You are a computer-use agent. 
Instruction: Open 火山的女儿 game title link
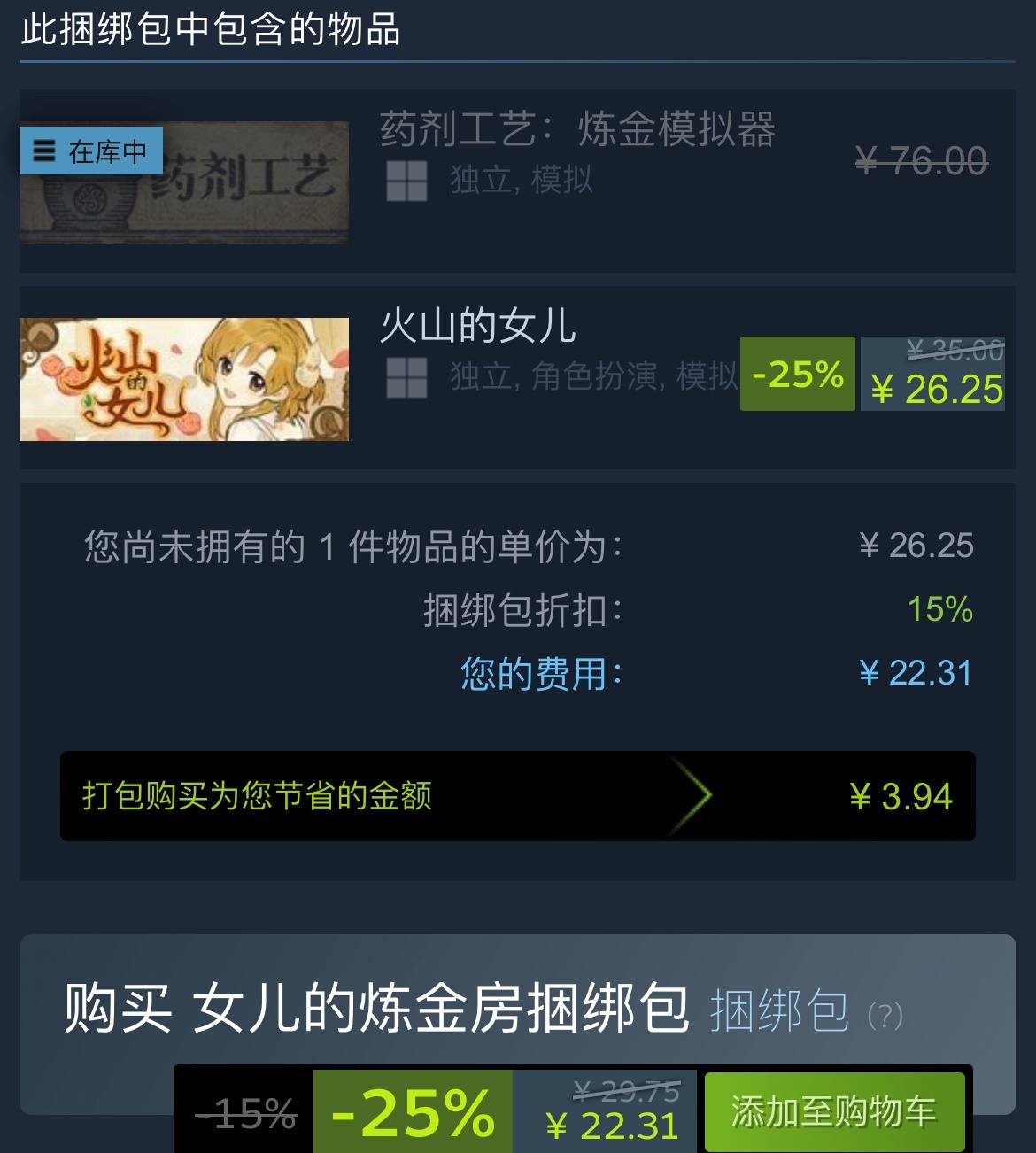(x=478, y=325)
